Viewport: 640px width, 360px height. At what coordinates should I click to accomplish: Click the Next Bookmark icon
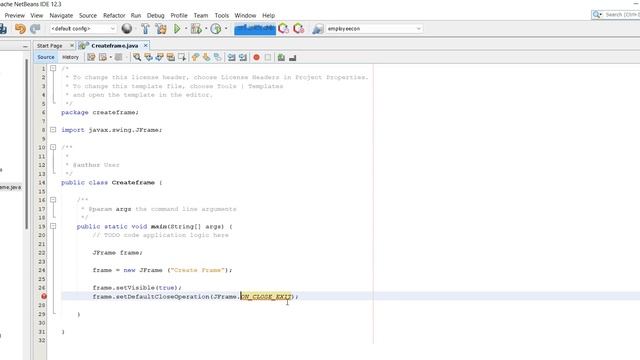pyautogui.click(x=207, y=58)
